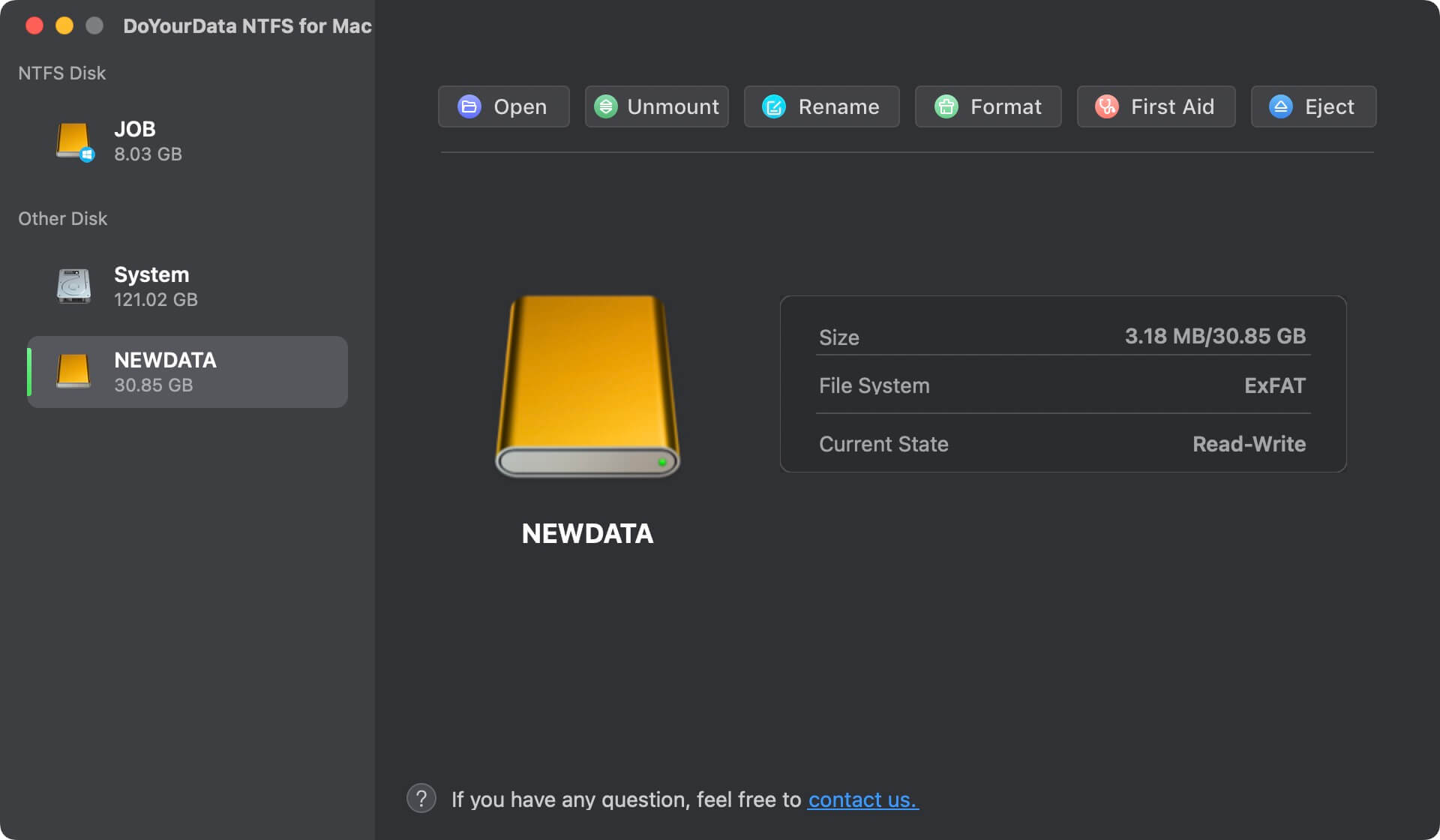This screenshot has width=1440, height=840.
Task: Click the NTFS Disk section header
Action: point(61,73)
